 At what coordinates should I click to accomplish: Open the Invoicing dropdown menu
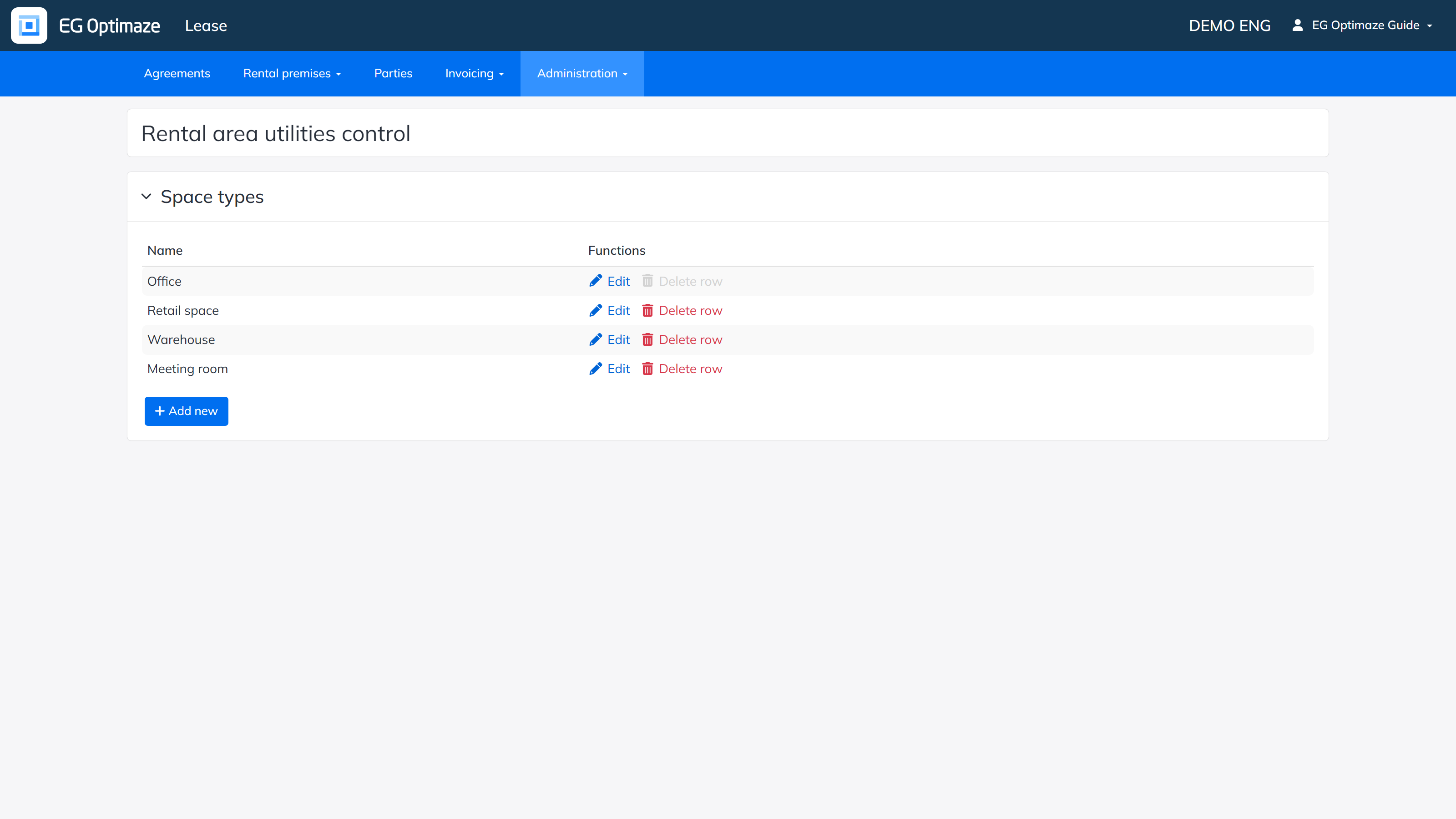474,73
